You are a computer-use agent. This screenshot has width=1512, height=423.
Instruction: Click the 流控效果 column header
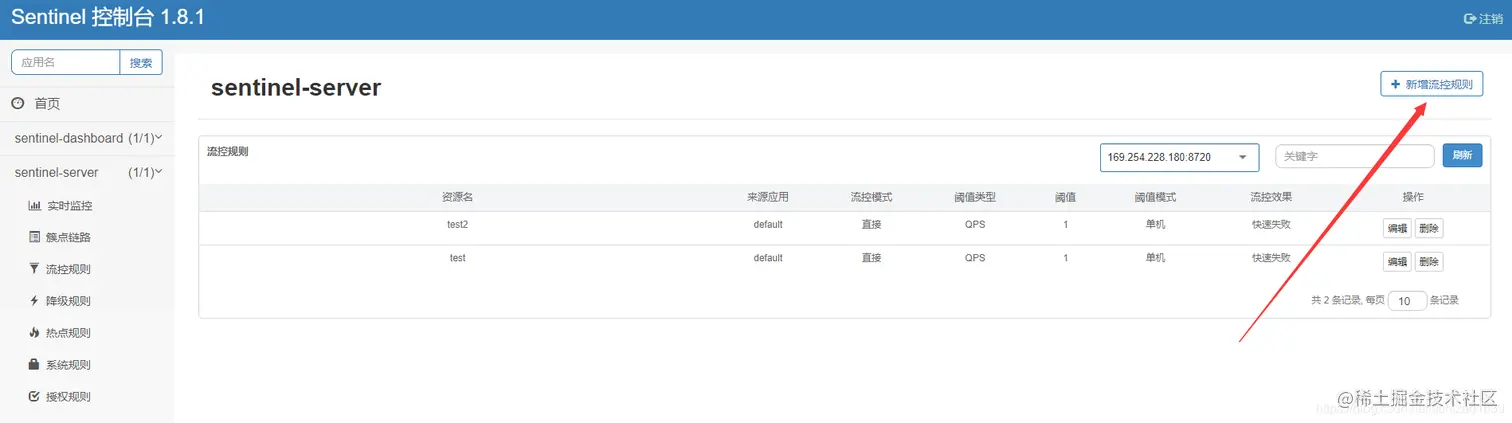[1271, 197]
